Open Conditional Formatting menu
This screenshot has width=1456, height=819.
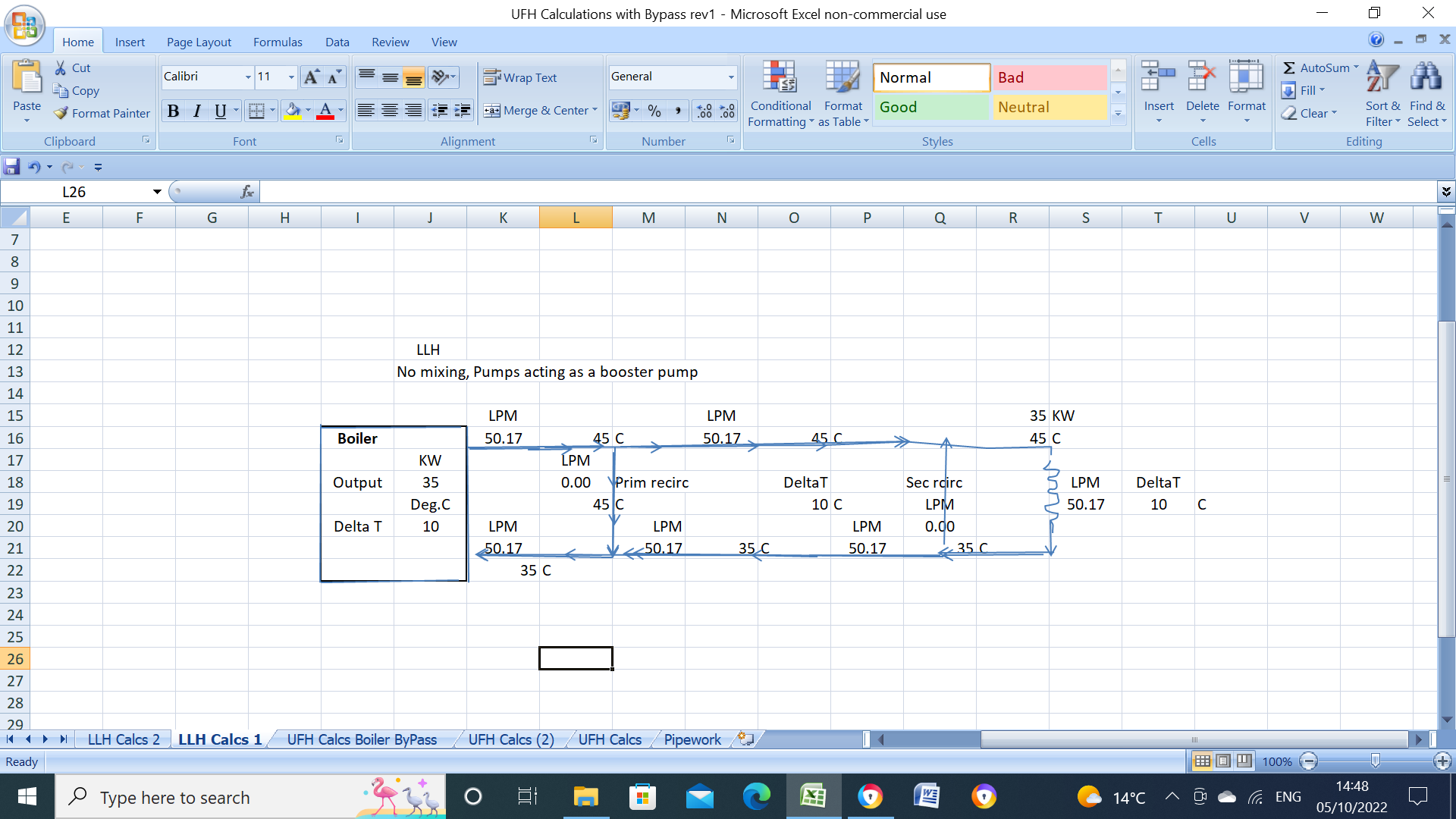(780, 94)
